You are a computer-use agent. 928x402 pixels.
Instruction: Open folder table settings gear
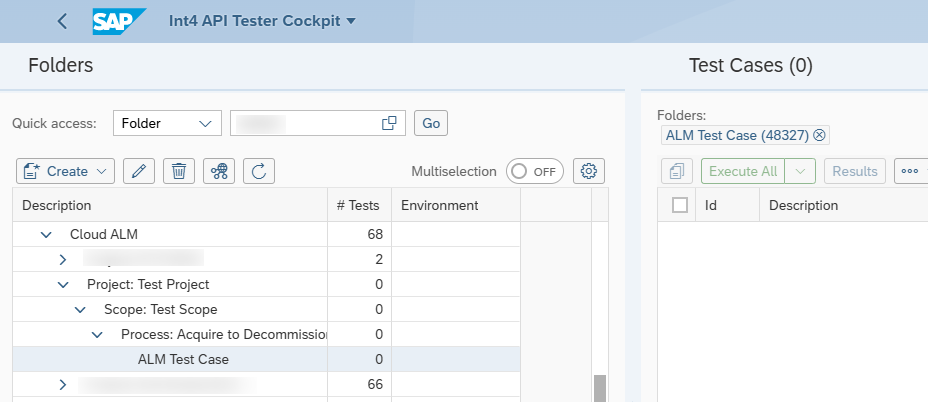tap(588, 171)
